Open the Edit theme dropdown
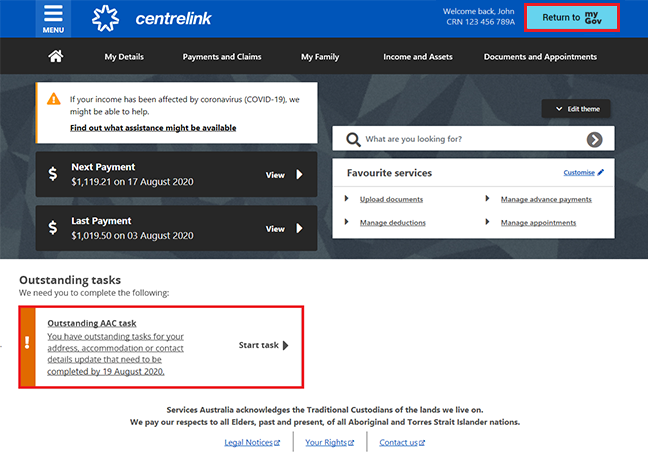The image size is (648, 468). (575, 108)
